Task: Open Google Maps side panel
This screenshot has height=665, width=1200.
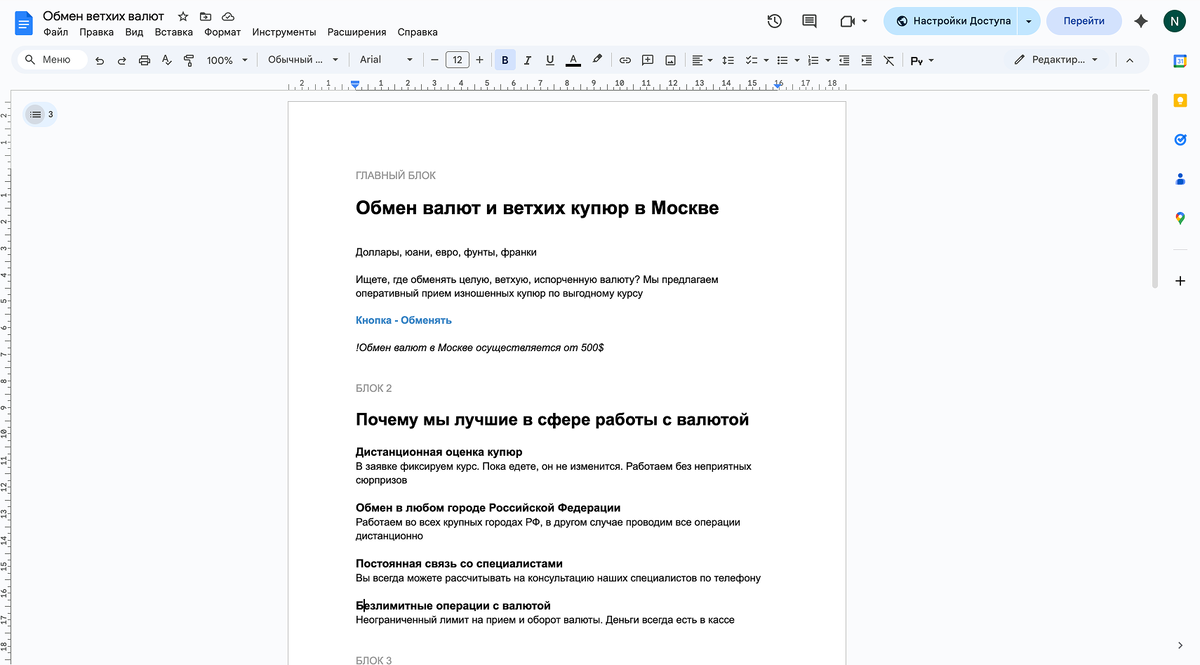Action: 1180,217
